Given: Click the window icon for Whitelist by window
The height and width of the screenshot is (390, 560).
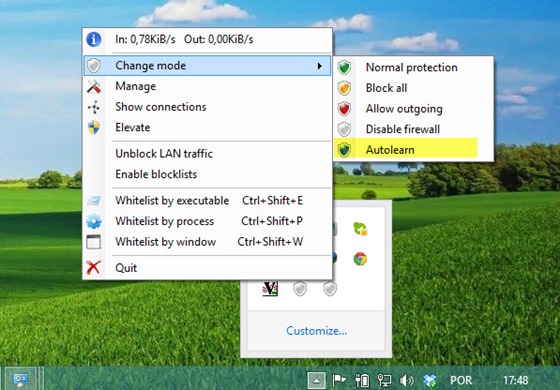Looking at the screenshot, I should [x=94, y=242].
